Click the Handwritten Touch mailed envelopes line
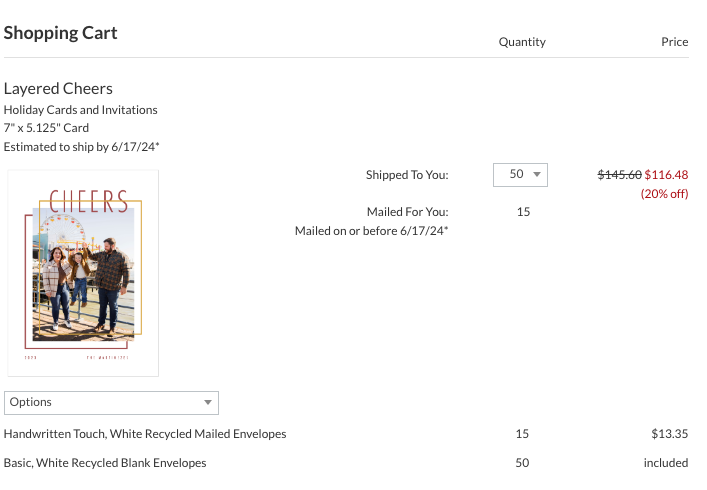The height and width of the screenshot is (490, 707). tap(145, 434)
